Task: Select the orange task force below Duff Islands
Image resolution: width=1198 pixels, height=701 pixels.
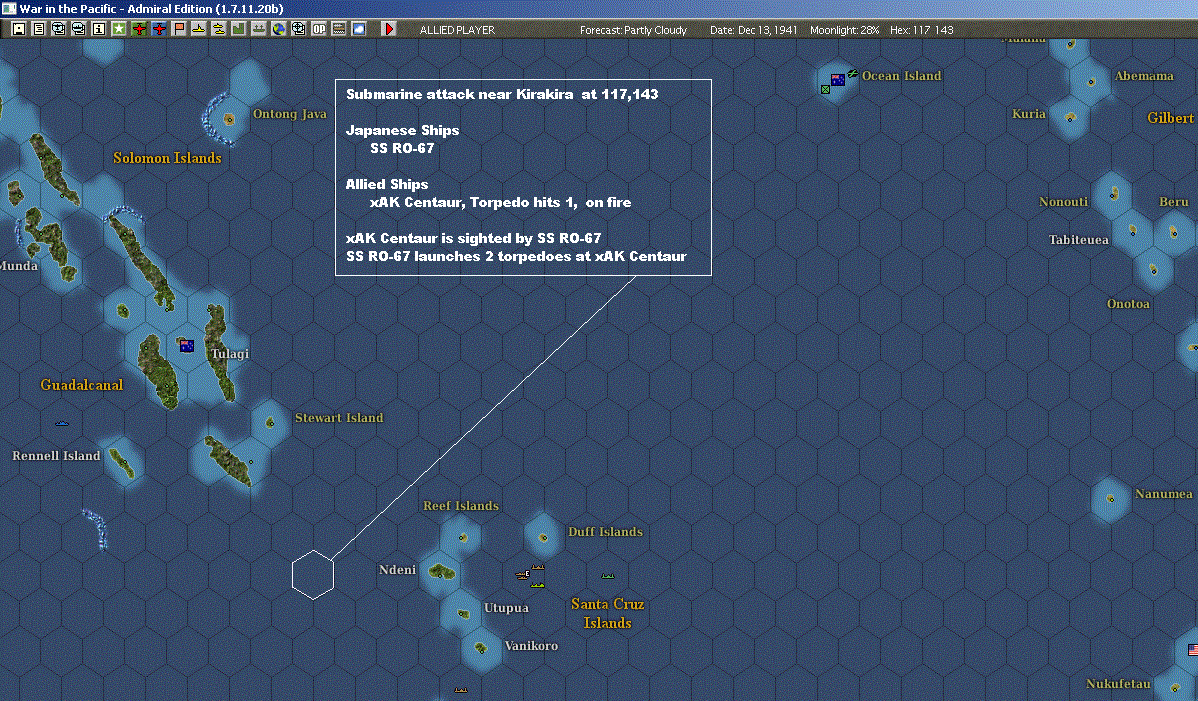Action: (538, 567)
